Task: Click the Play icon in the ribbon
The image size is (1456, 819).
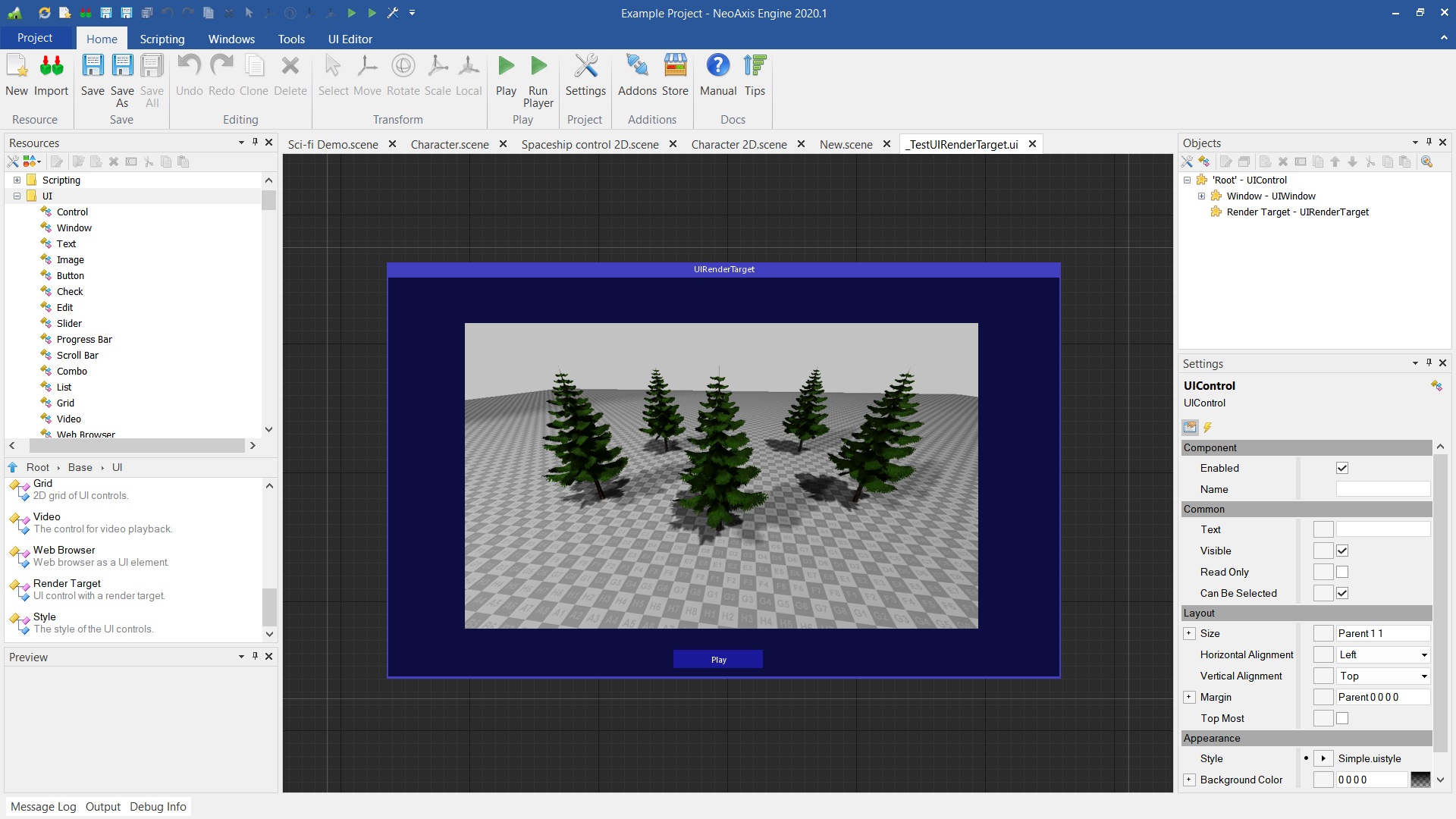Action: click(506, 67)
